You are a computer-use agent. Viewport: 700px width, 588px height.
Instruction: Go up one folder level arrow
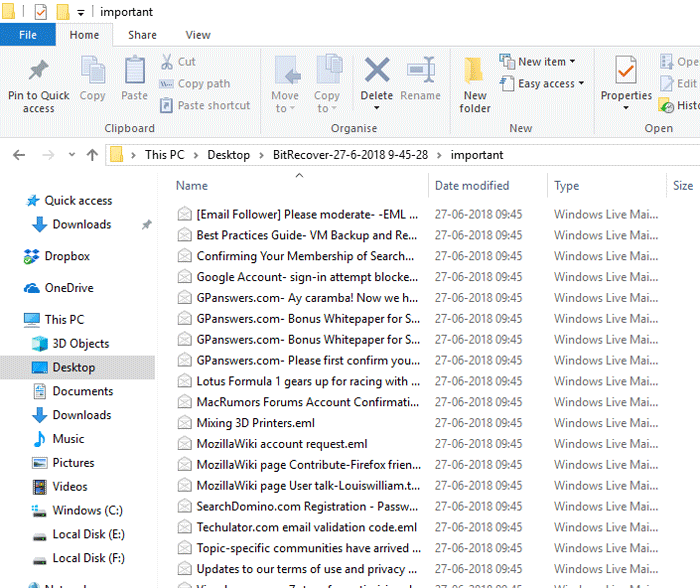tap(92, 155)
